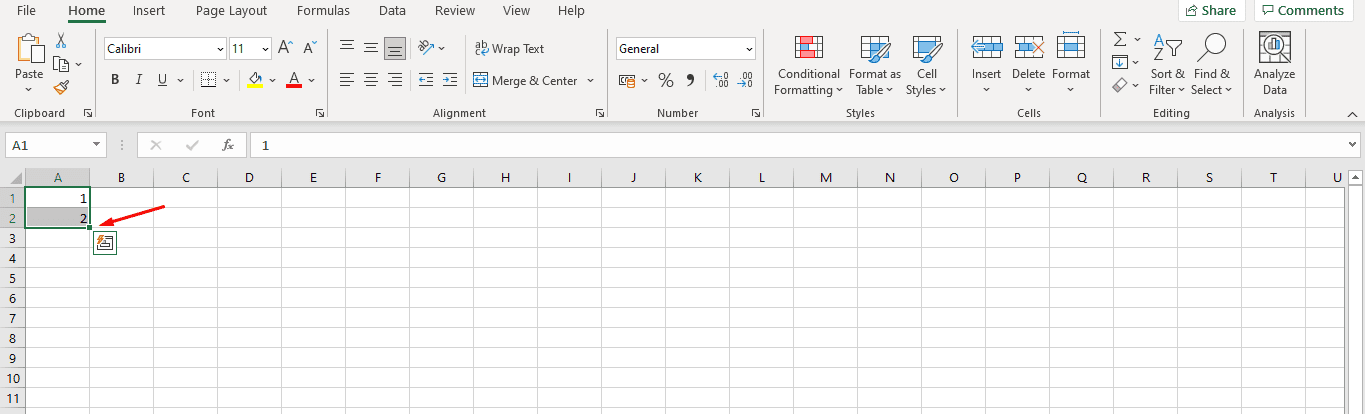Open the Calibri font name dropdown
Screen dimensions: 1365x414
tap(220, 48)
